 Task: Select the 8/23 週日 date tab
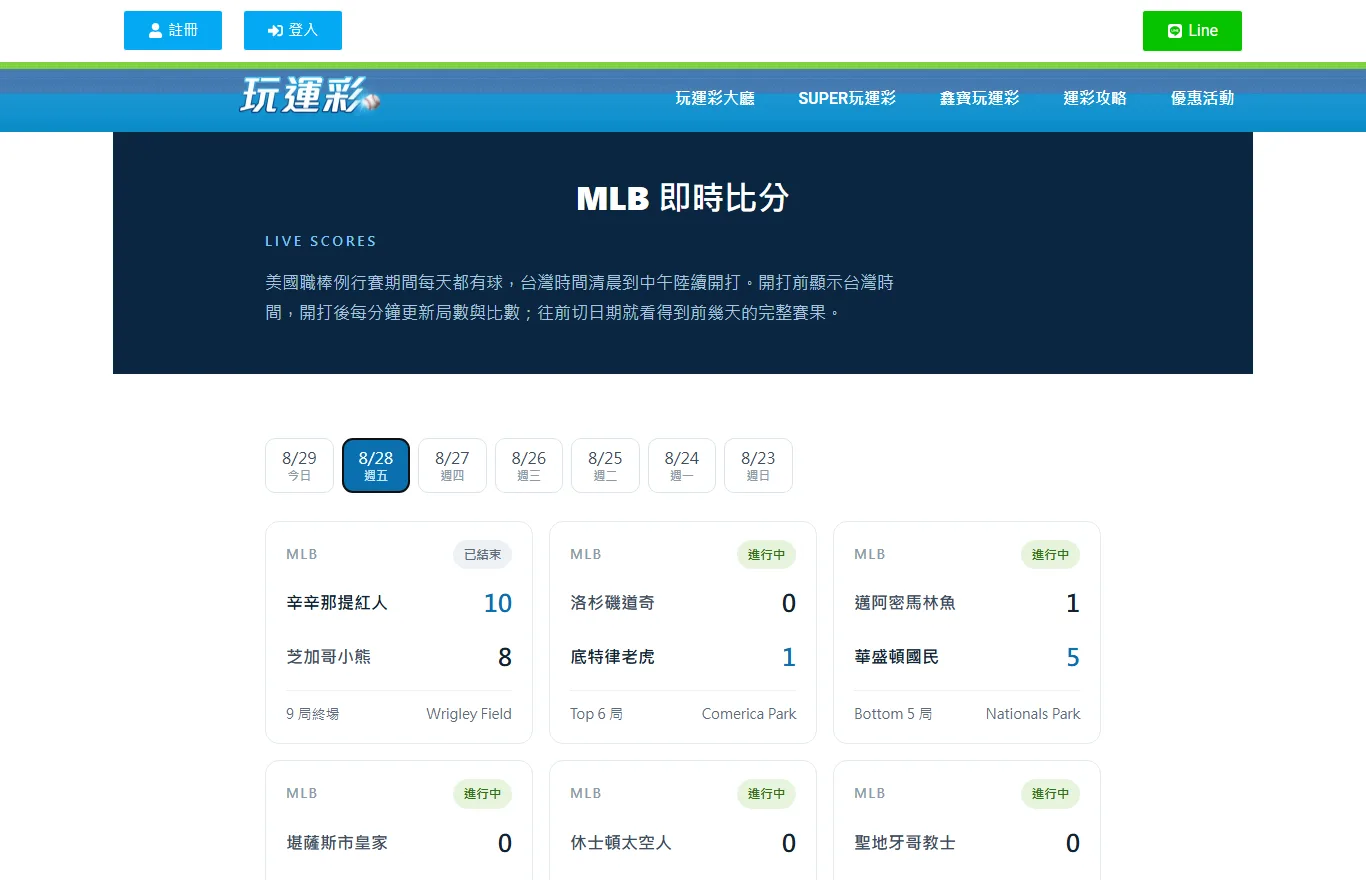pyautogui.click(x=758, y=466)
